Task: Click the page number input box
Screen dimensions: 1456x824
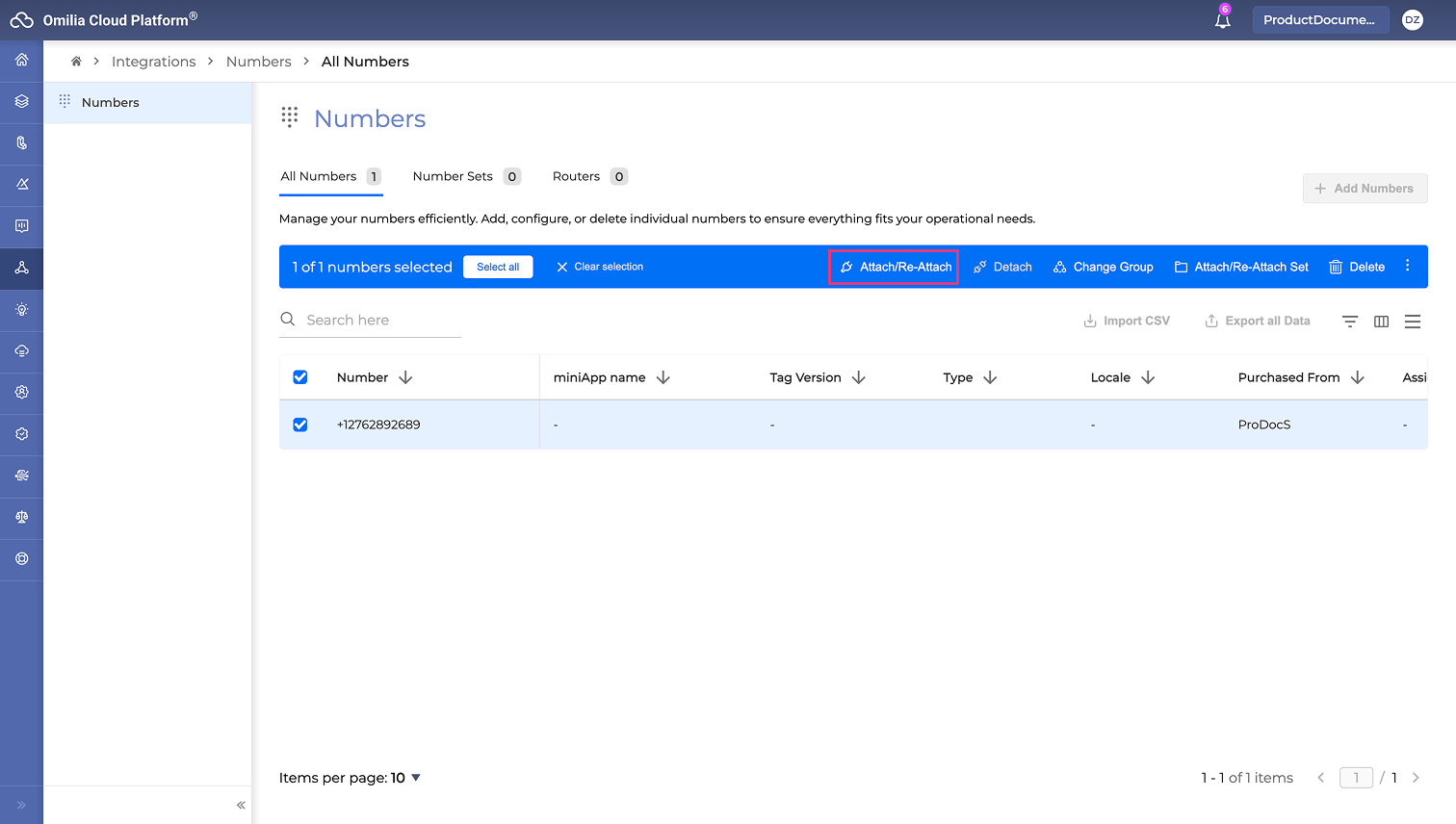Action: click(1356, 778)
